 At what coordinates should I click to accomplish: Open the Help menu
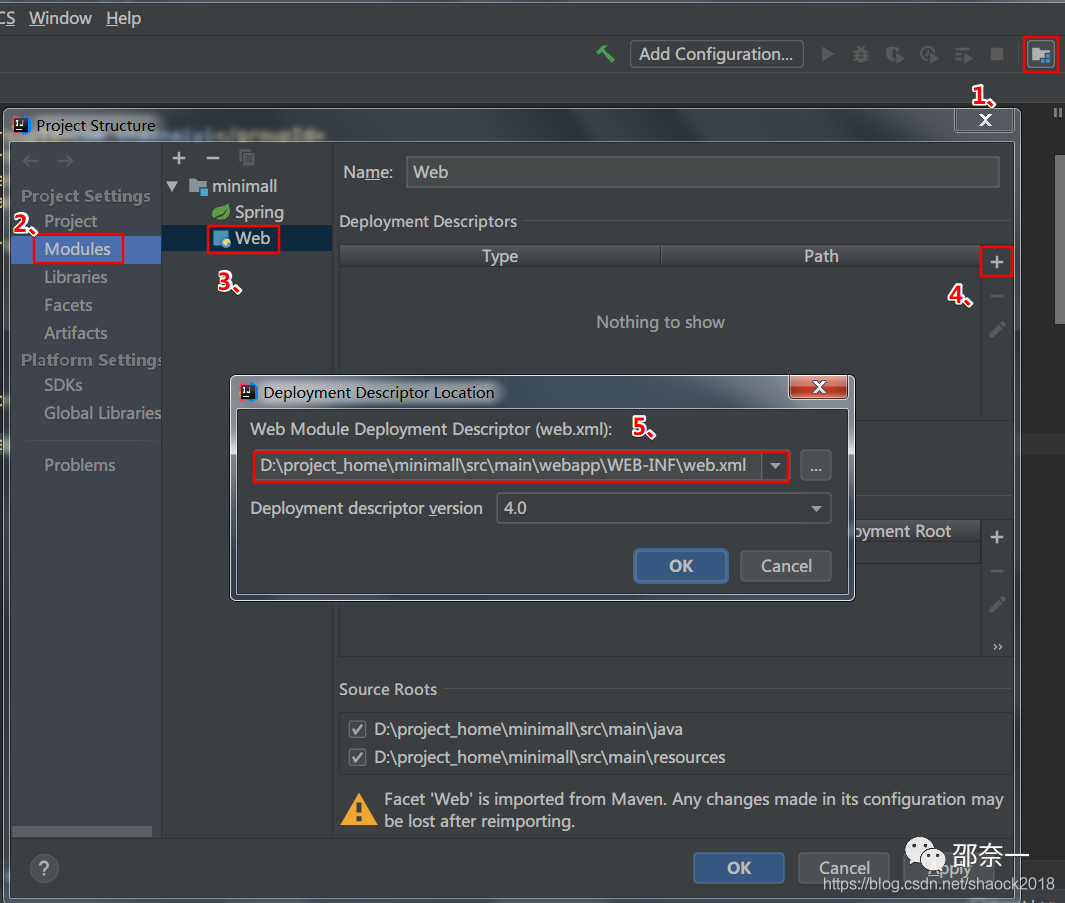(x=124, y=18)
